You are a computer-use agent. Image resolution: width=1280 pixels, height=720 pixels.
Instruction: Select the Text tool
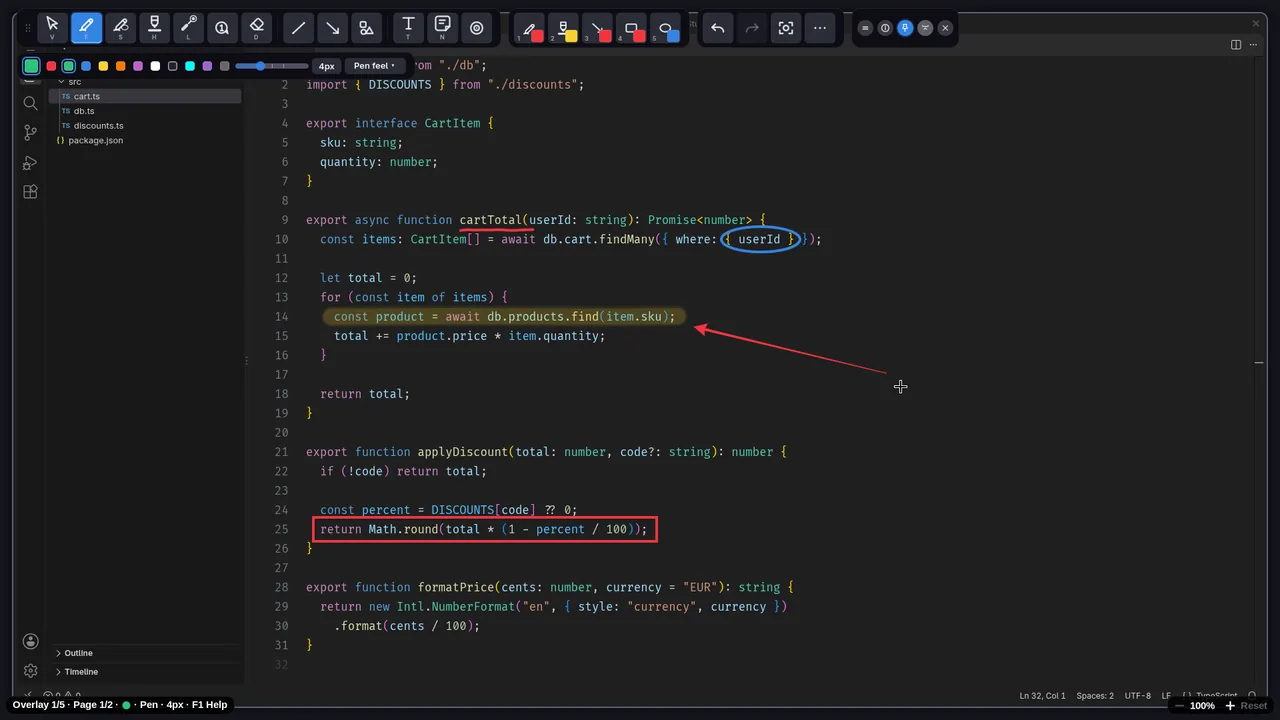point(408,28)
